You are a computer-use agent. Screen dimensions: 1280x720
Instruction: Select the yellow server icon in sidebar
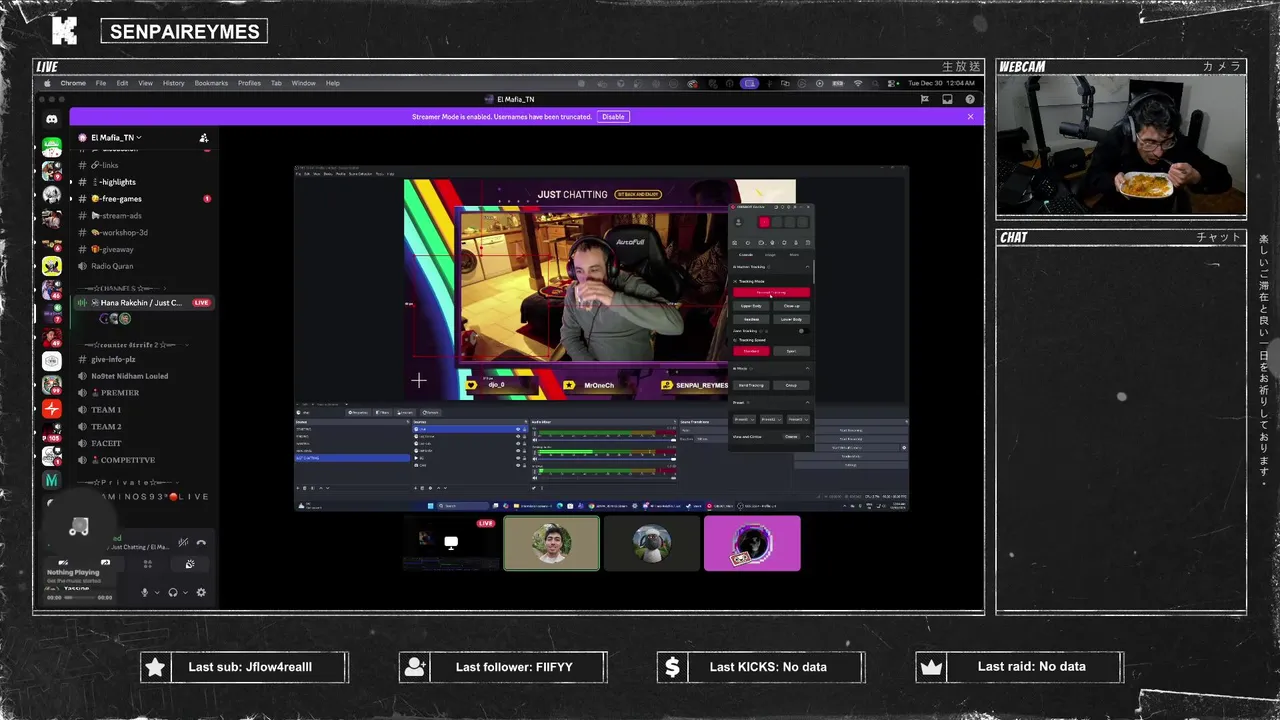point(52,266)
